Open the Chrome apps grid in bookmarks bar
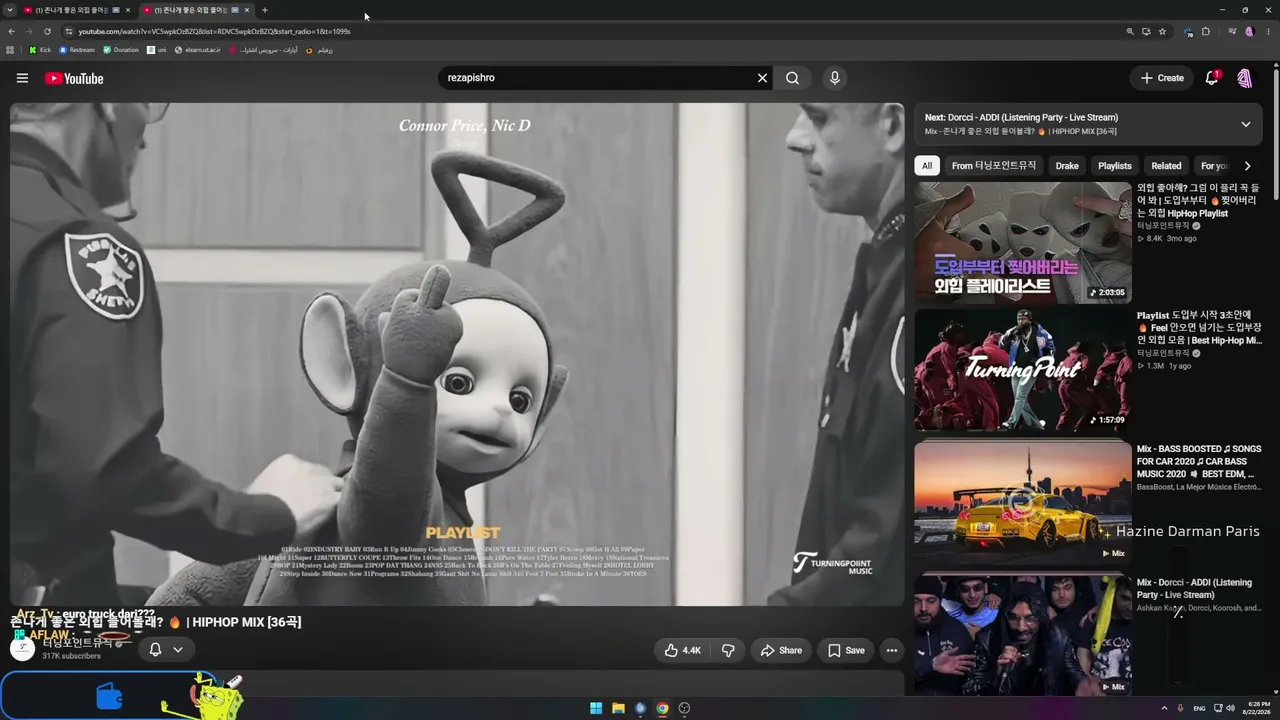1280x720 pixels. [10, 50]
